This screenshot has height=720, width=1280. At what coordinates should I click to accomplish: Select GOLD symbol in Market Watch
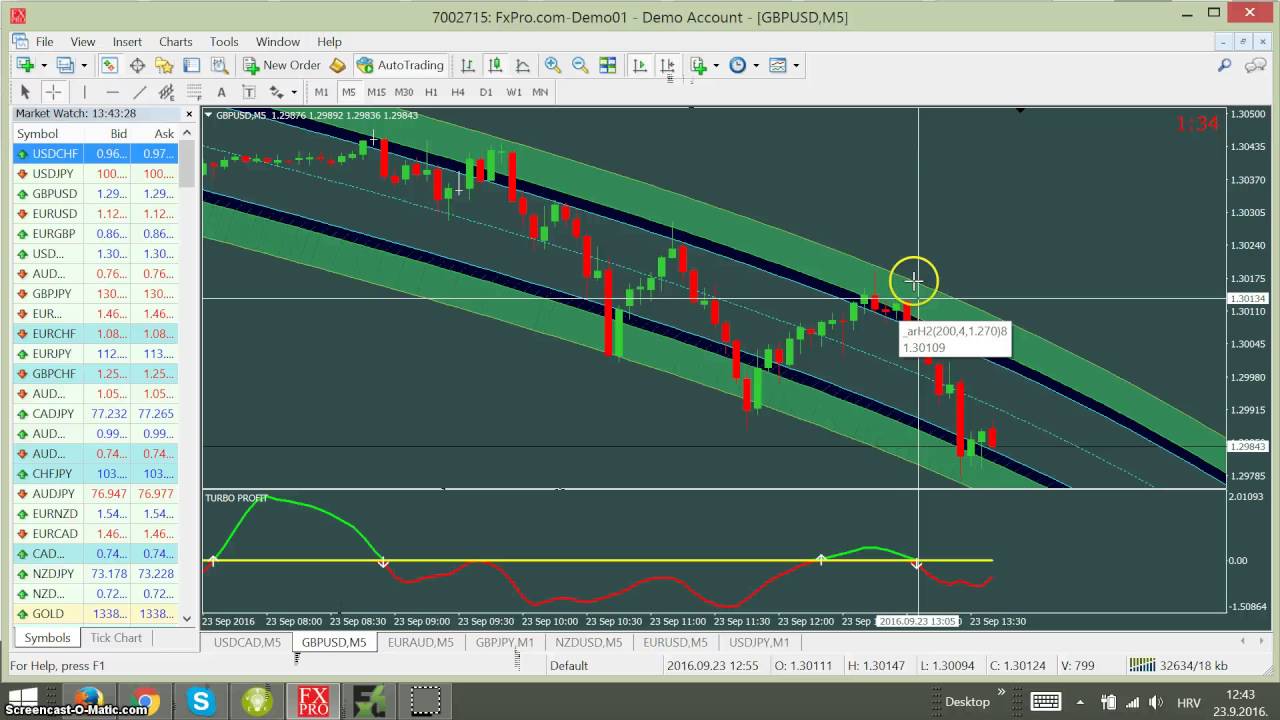coord(95,614)
